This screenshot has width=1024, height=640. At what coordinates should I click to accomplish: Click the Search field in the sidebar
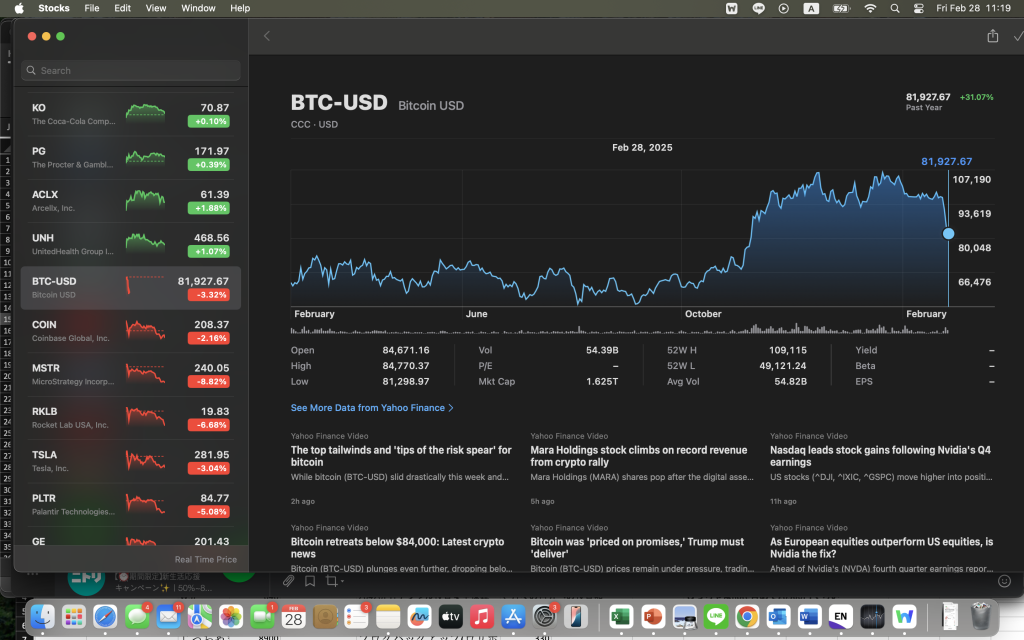130,70
